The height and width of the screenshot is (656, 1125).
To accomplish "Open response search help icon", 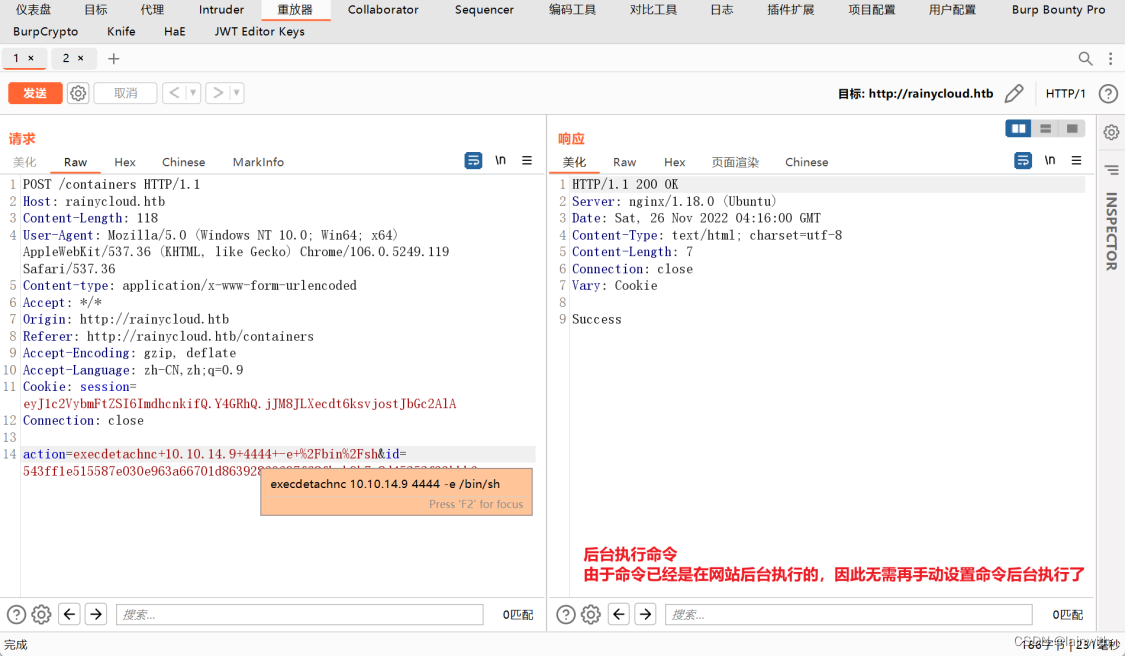I will pos(565,614).
